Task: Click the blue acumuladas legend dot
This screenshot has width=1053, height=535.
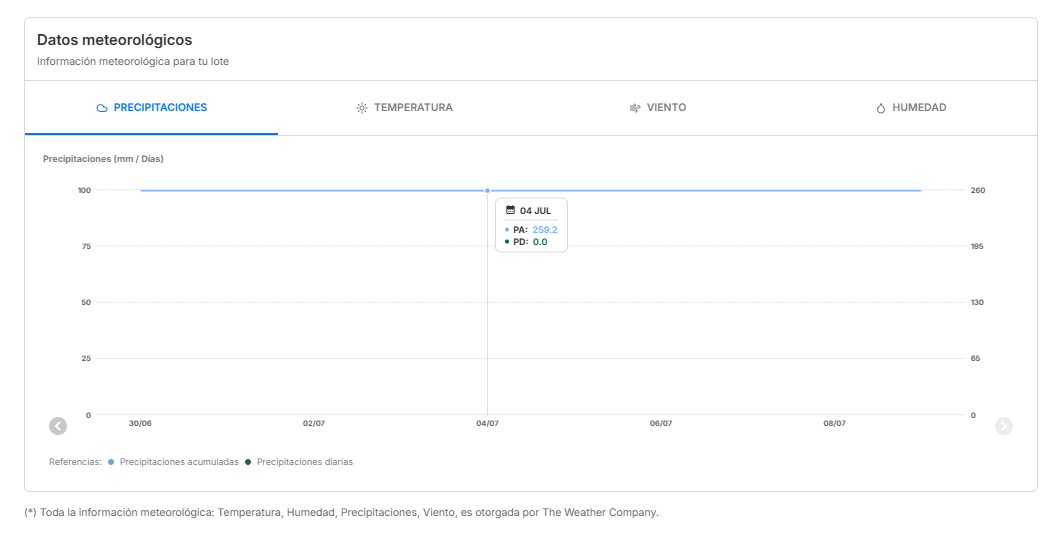Action: [x=111, y=462]
